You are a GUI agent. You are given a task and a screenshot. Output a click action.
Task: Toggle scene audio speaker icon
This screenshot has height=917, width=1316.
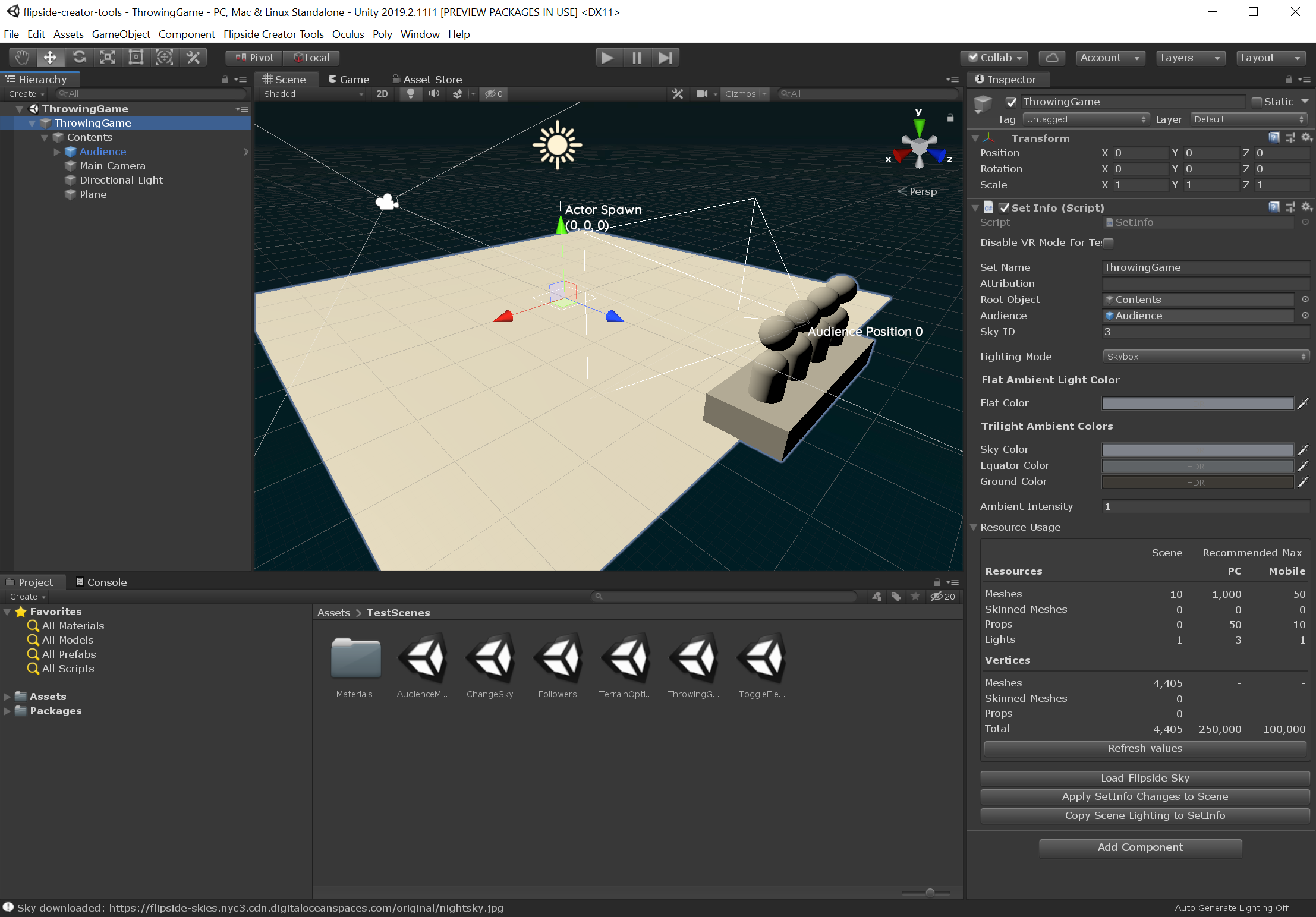point(434,94)
